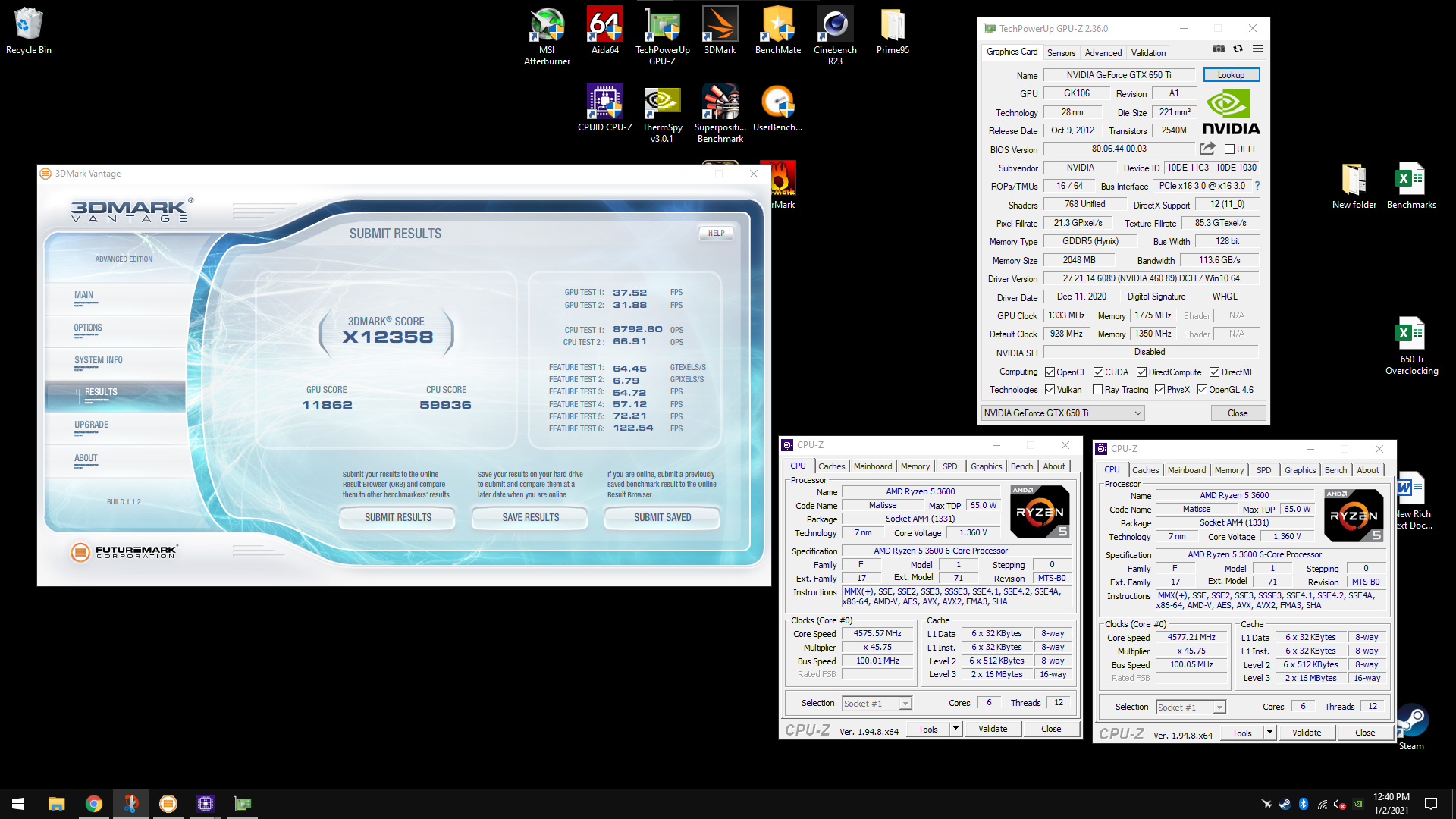Click the Lookup button in GPU-Z
This screenshot has width=1456, height=819.
coord(1231,75)
